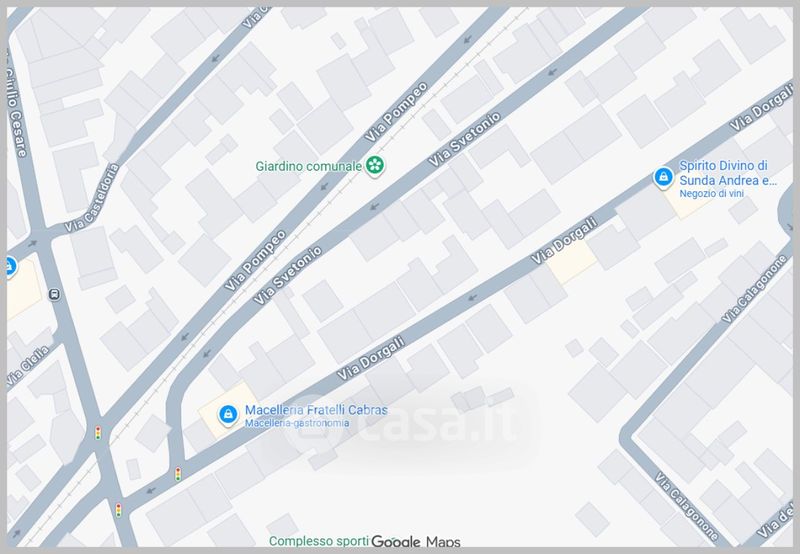Click the Via Clelia street label
Image resolution: width=800 pixels, height=554 pixels.
click(29, 365)
